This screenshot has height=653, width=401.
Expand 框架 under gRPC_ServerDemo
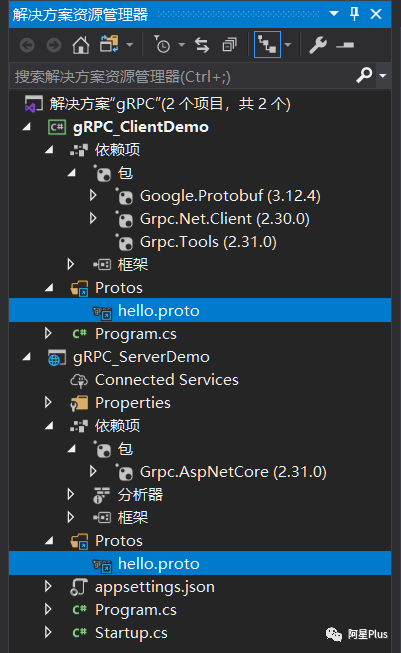click(x=71, y=517)
